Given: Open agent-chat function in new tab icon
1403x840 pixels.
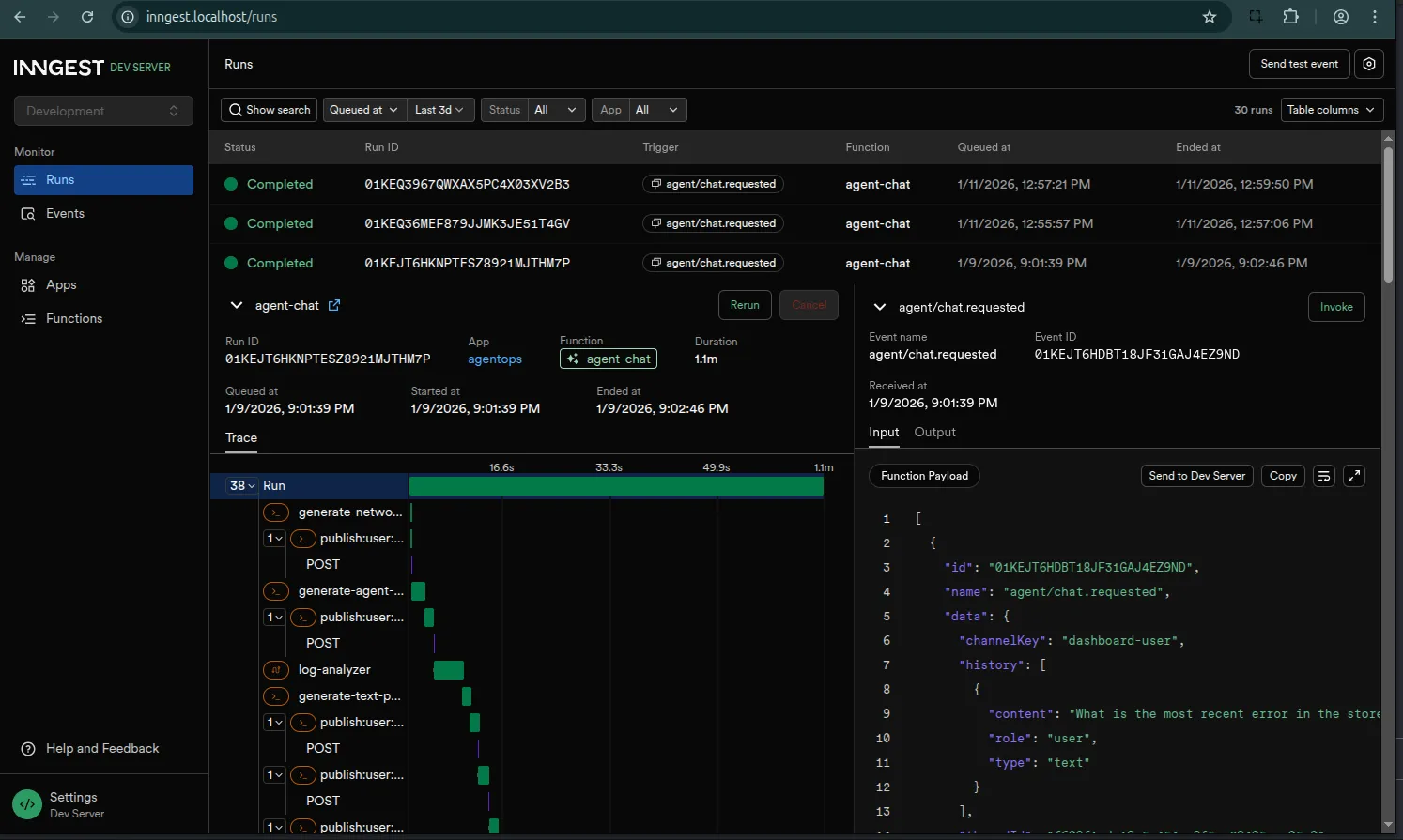Looking at the screenshot, I should 334,305.
